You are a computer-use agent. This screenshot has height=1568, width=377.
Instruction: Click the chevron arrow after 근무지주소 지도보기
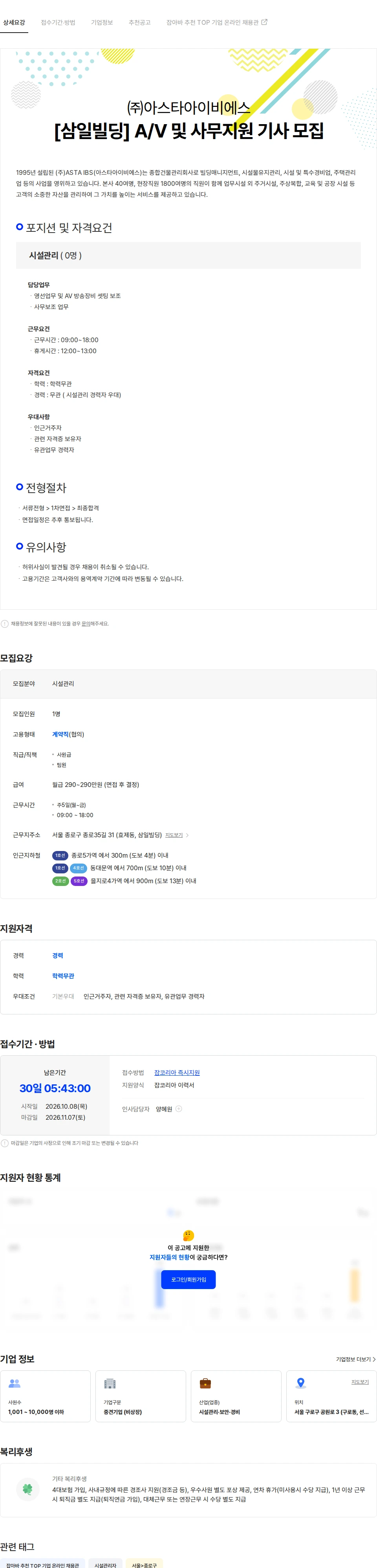click(187, 835)
